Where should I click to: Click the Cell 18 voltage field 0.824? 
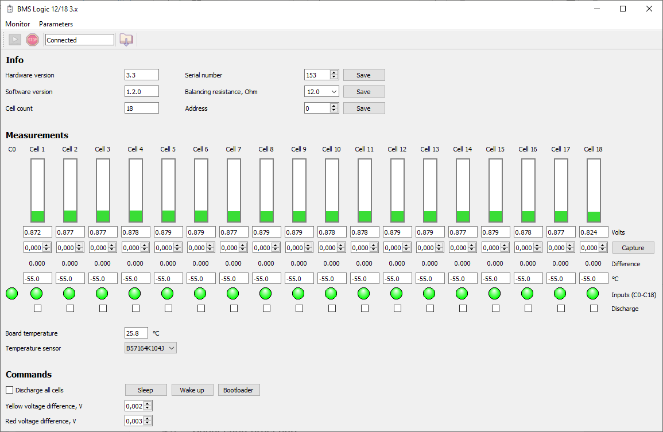(x=593, y=232)
